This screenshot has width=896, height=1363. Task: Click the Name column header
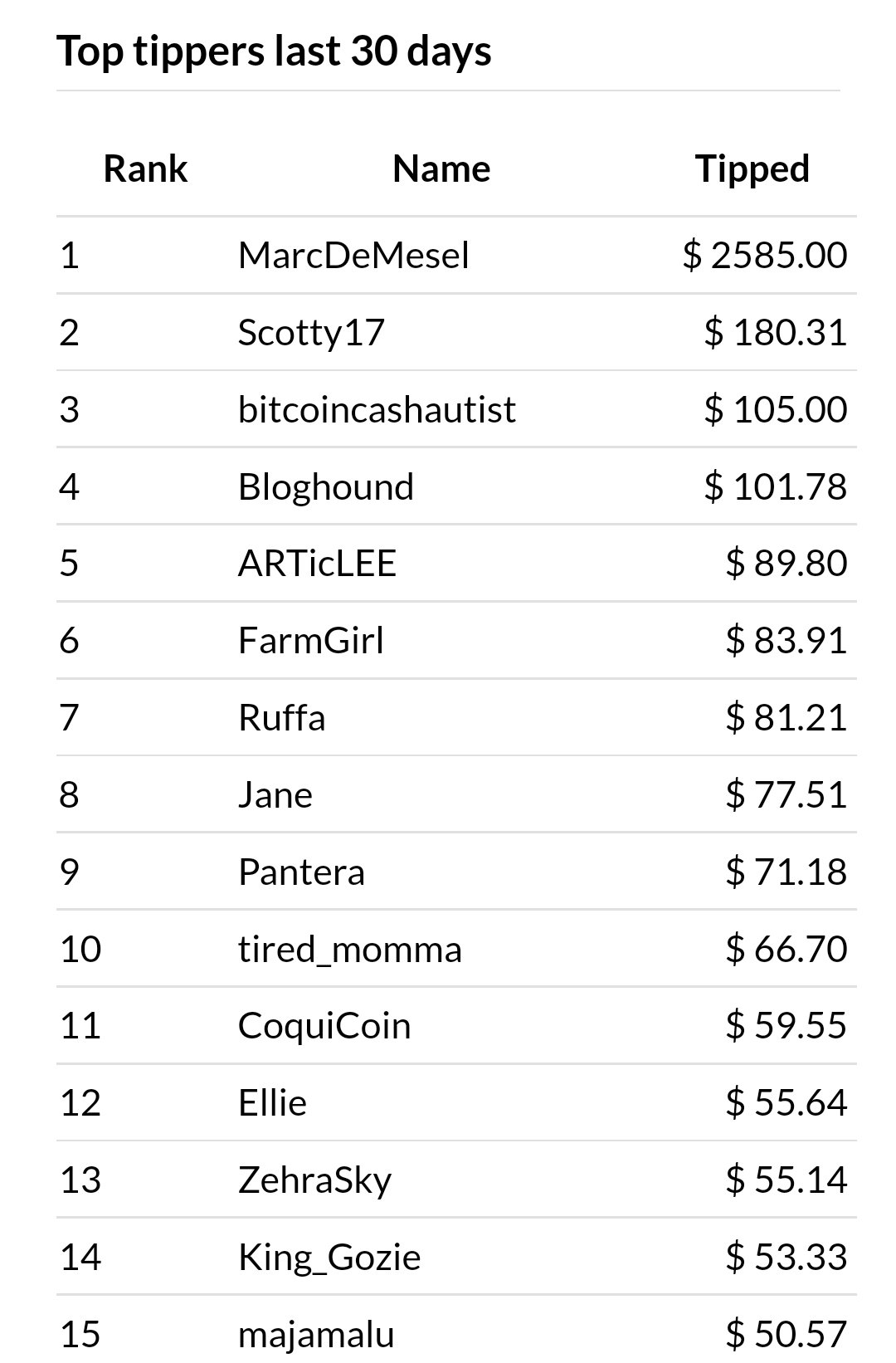tap(441, 169)
